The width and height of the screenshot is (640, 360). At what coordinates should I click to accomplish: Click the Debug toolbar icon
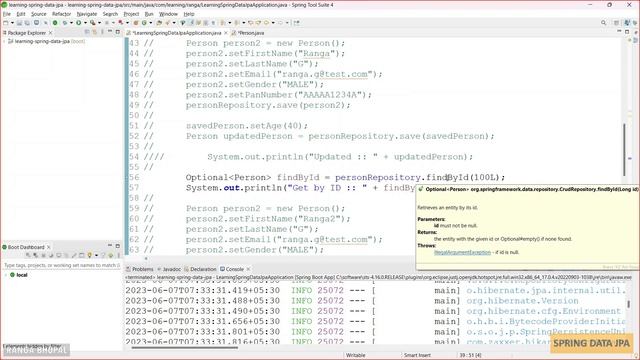(x=65, y=23)
